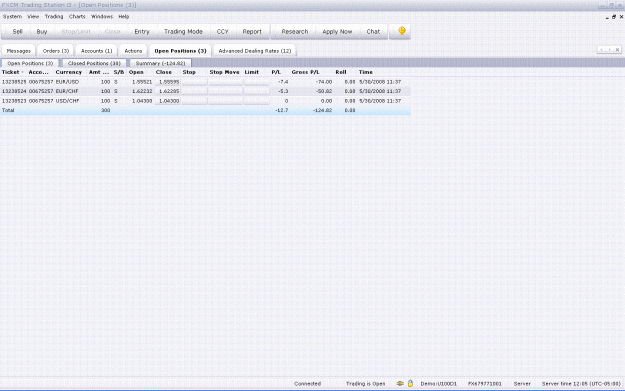Click the yellow lightbulb tips icon
Screen dimensions: 625x391
point(401,31)
